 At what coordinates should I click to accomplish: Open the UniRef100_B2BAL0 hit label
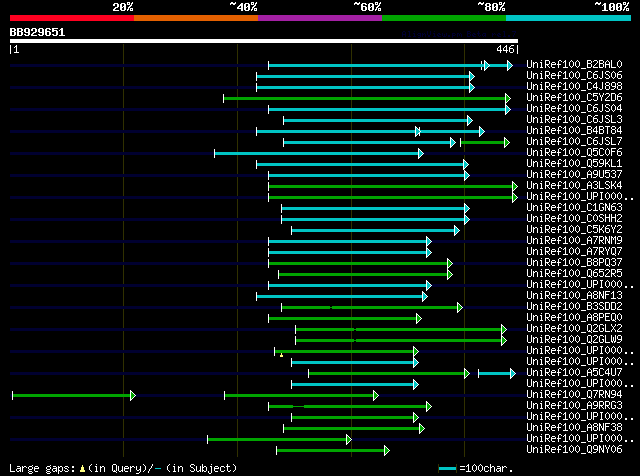point(574,65)
